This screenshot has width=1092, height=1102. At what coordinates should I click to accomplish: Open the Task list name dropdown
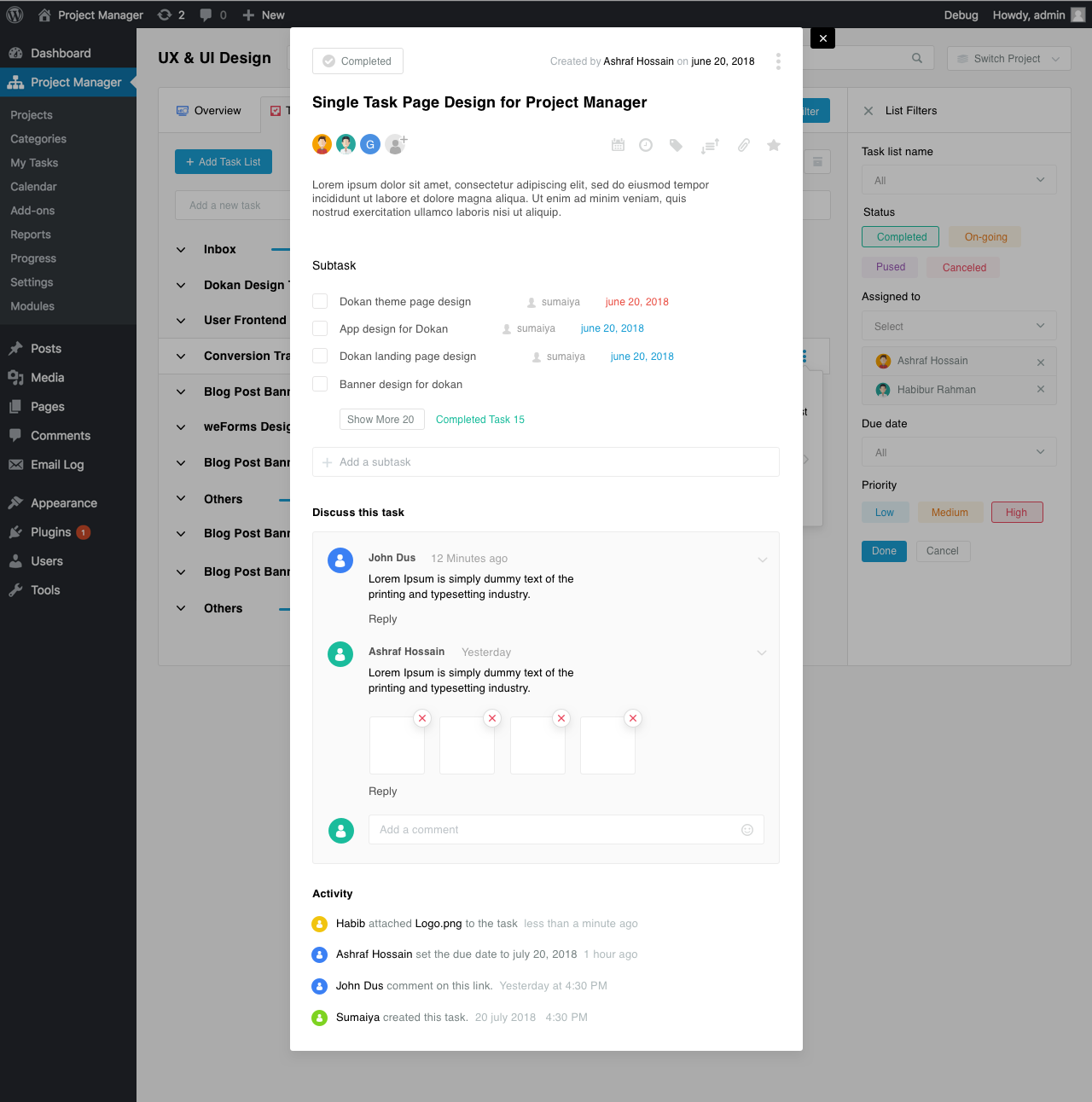click(959, 180)
